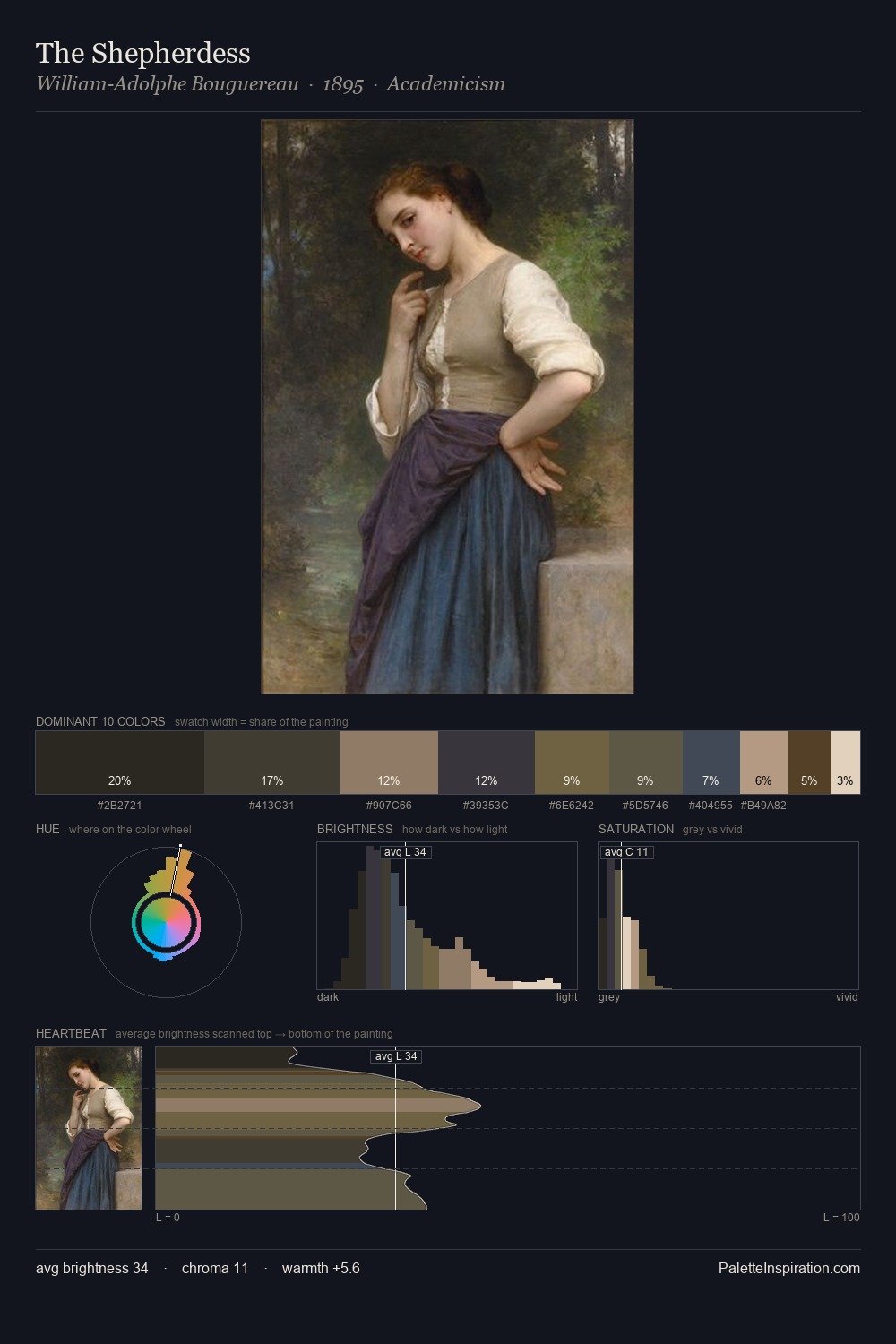Click the #5D5746 hex code
This screenshot has width=896, height=1344.
click(645, 805)
